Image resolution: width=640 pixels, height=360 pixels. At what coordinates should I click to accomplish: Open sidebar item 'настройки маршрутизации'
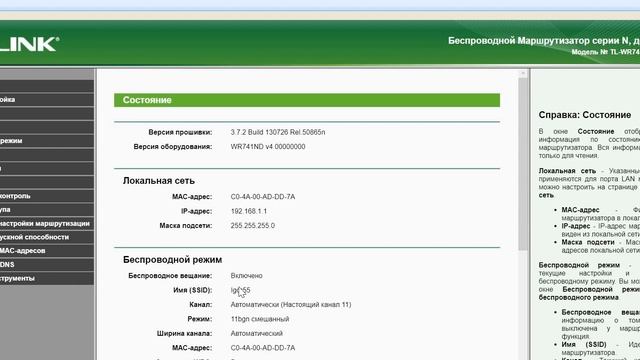(x=47, y=224)
